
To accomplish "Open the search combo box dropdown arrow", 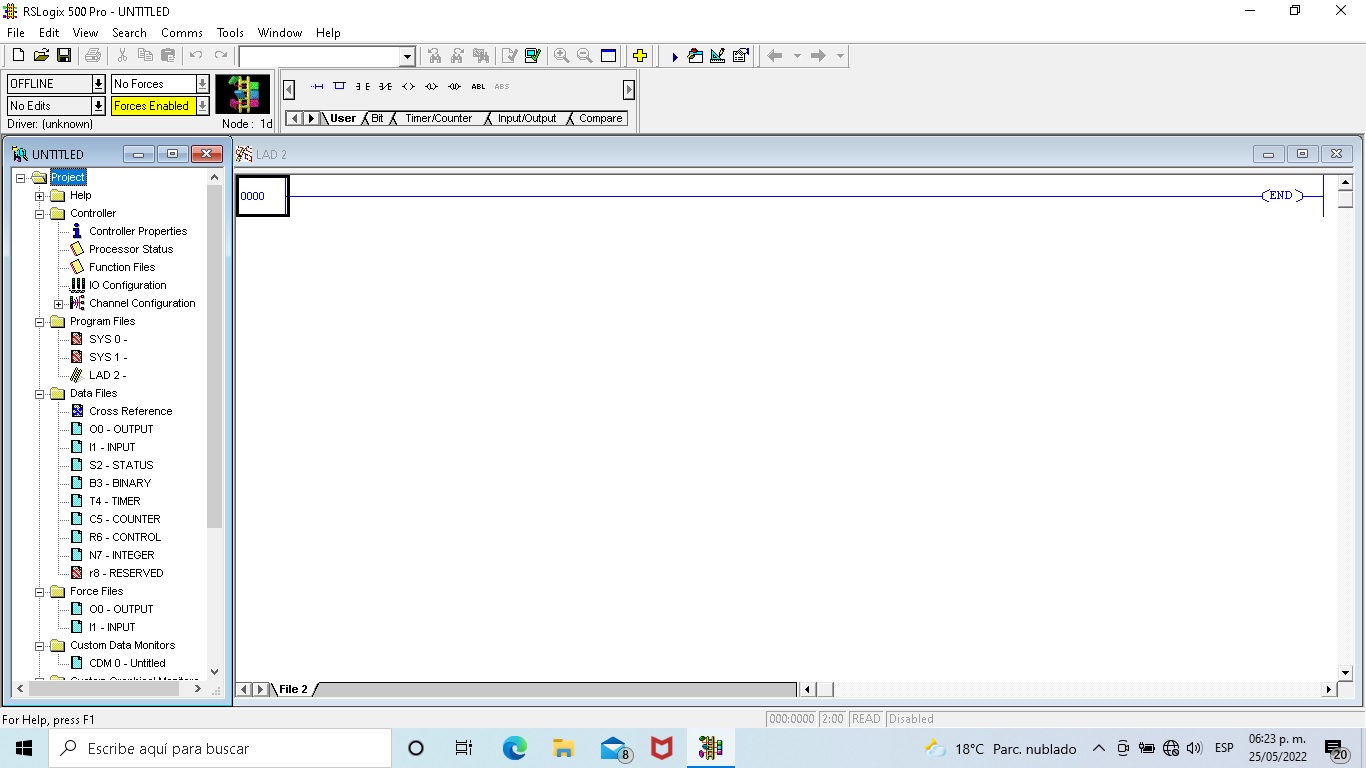I will pos(407,57).
